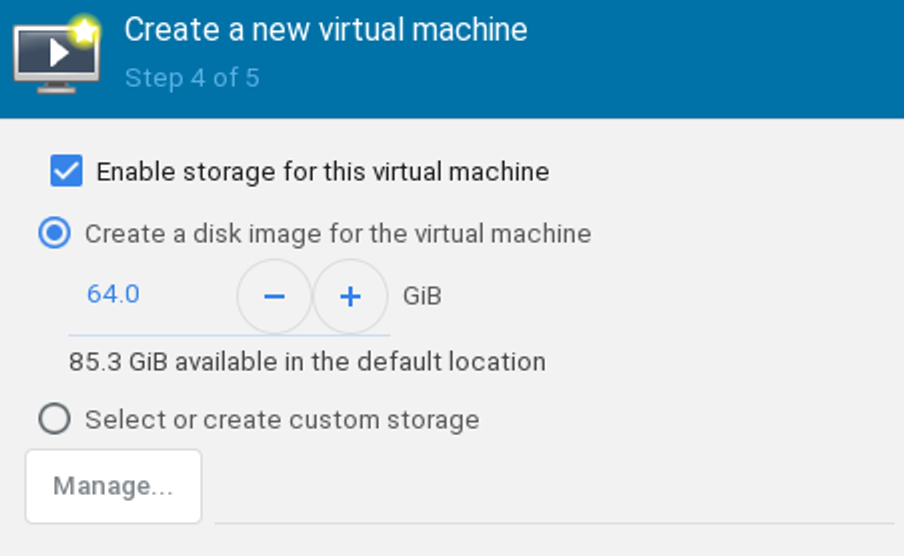
Task: Increase disk size with the plus button
Action: click(x=350, y=296)
